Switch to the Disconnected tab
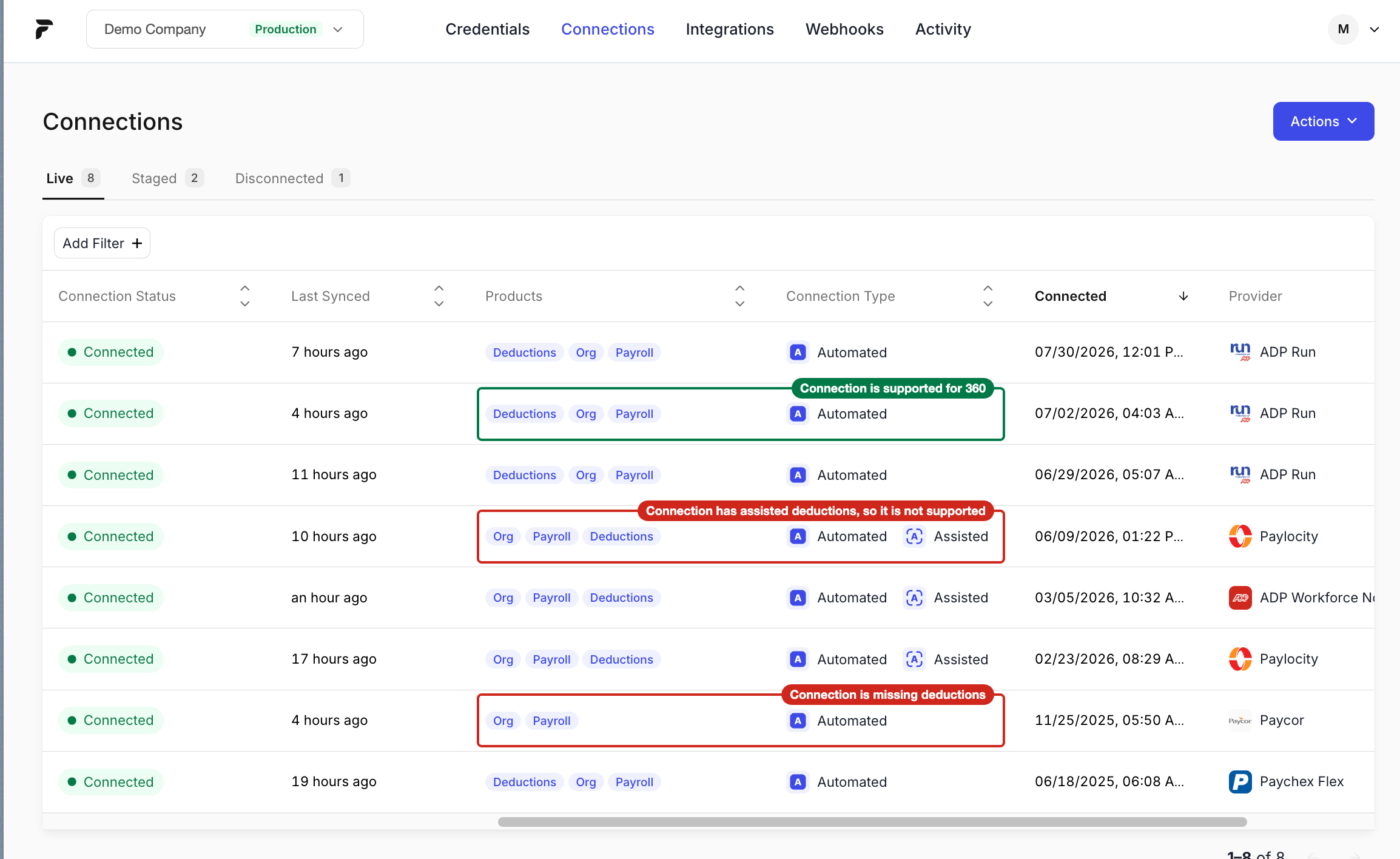This screenshot has height=859, width=1400. 292,178
